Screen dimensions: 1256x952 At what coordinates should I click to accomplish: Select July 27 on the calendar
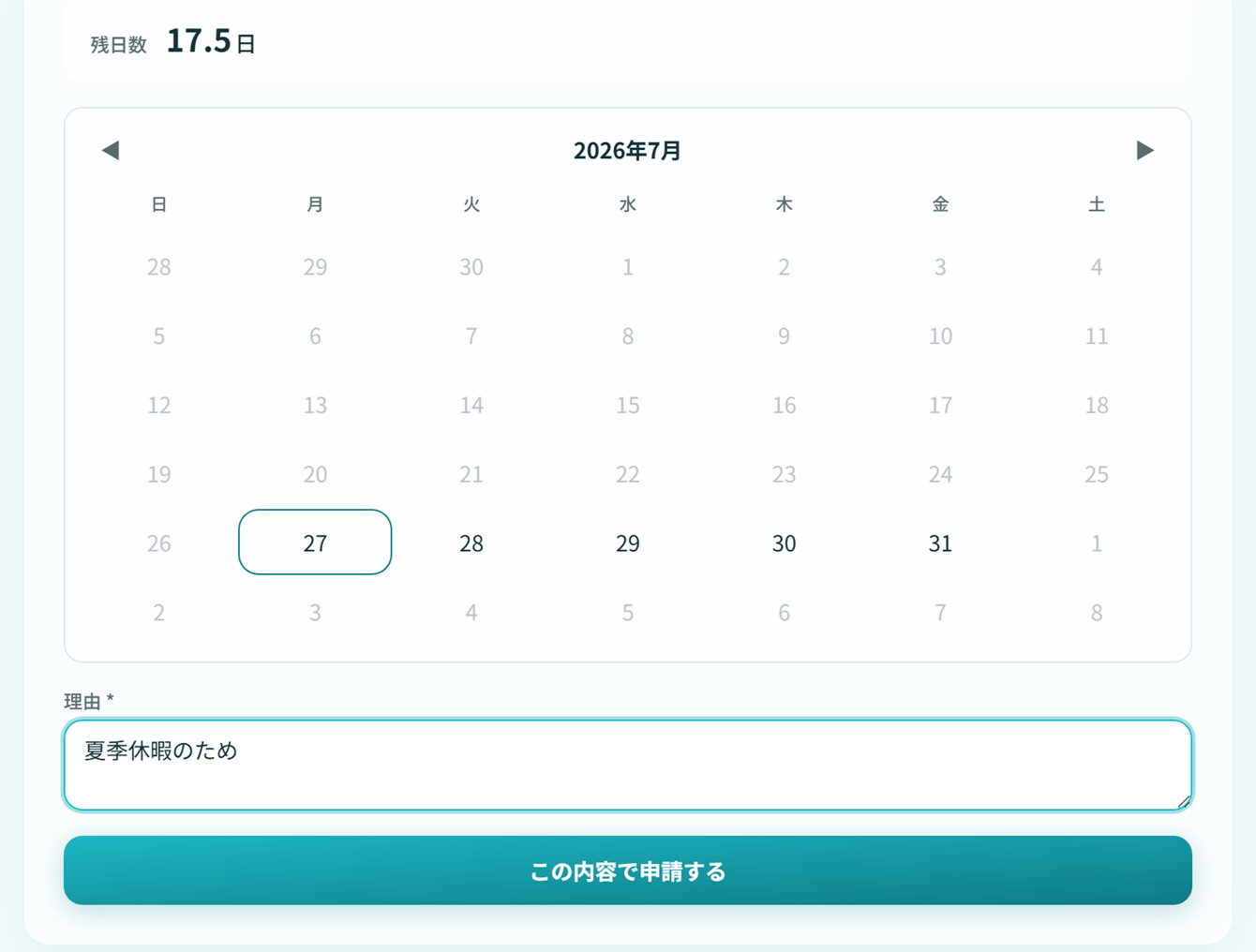tap(315, 543)
